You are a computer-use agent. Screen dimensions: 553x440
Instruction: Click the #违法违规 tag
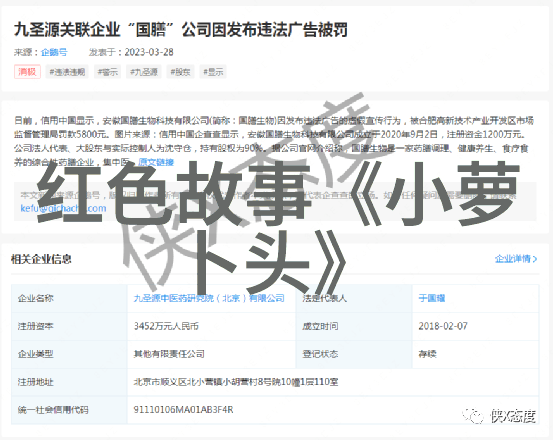pos(67,72)
